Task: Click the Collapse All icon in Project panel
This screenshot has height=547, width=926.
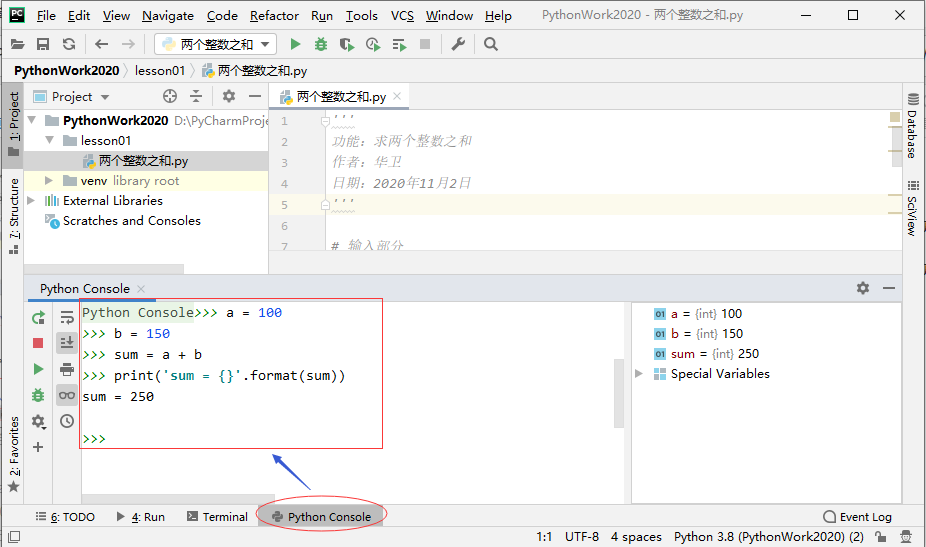Action: pos(196,96)
